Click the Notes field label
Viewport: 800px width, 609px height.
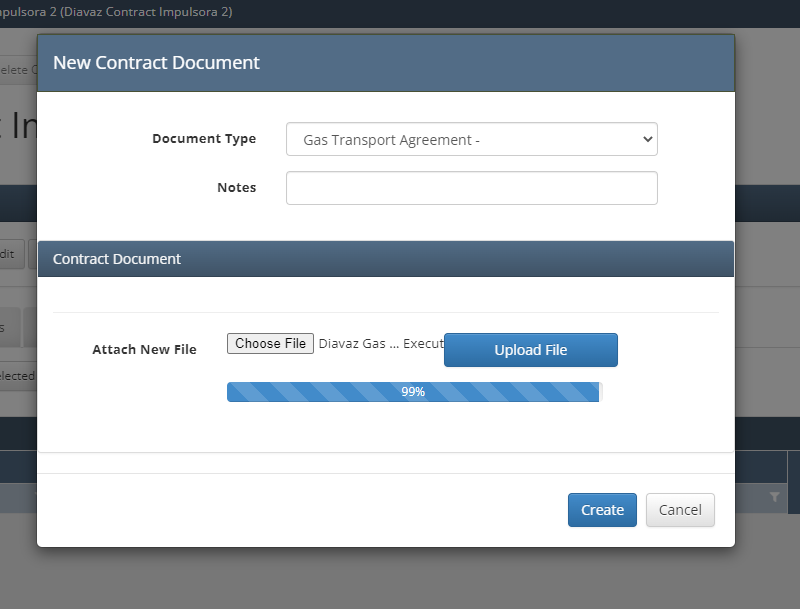pyautogui.click(x=236, y=188)
